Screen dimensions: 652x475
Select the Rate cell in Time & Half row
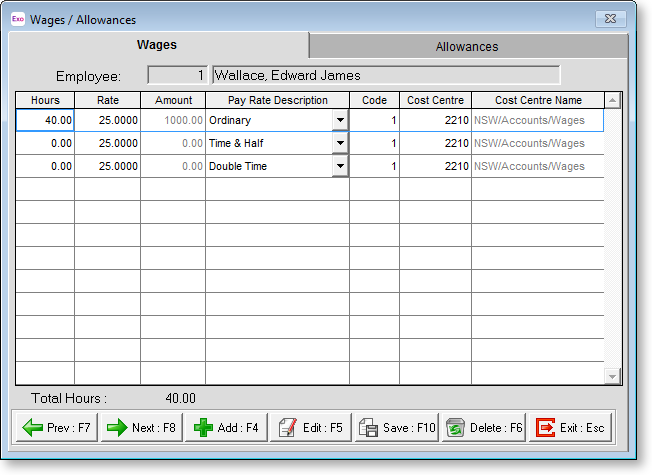(x=107, y=143)
